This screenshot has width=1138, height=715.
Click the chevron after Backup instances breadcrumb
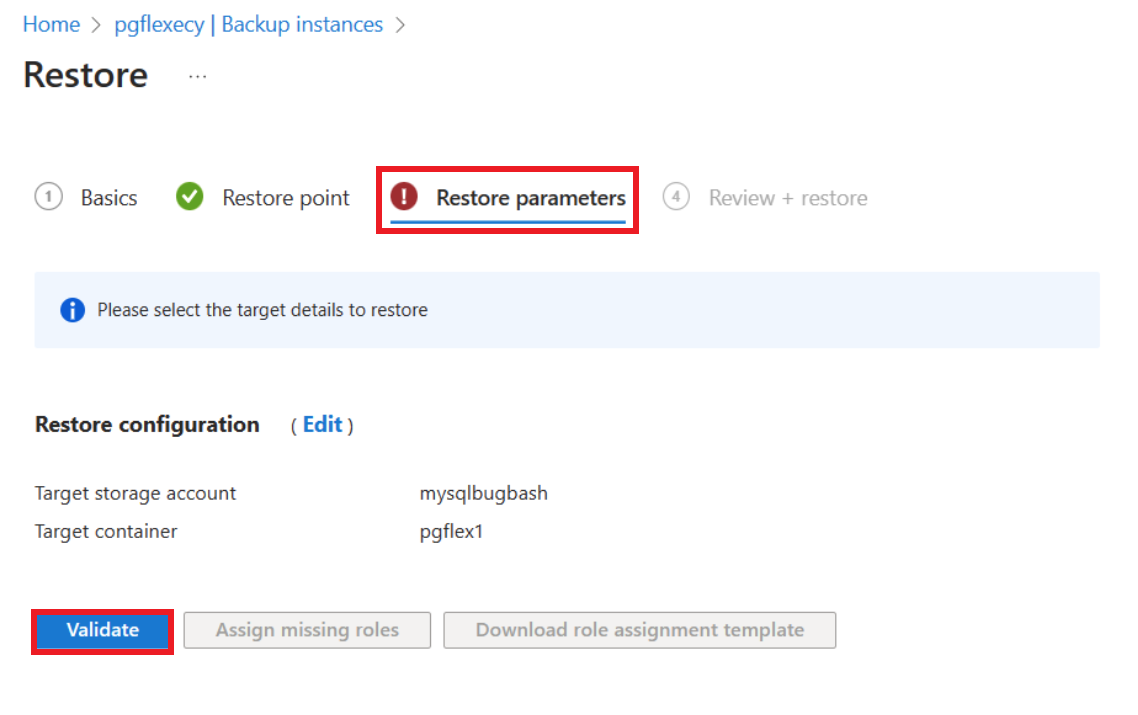[401, 25]
